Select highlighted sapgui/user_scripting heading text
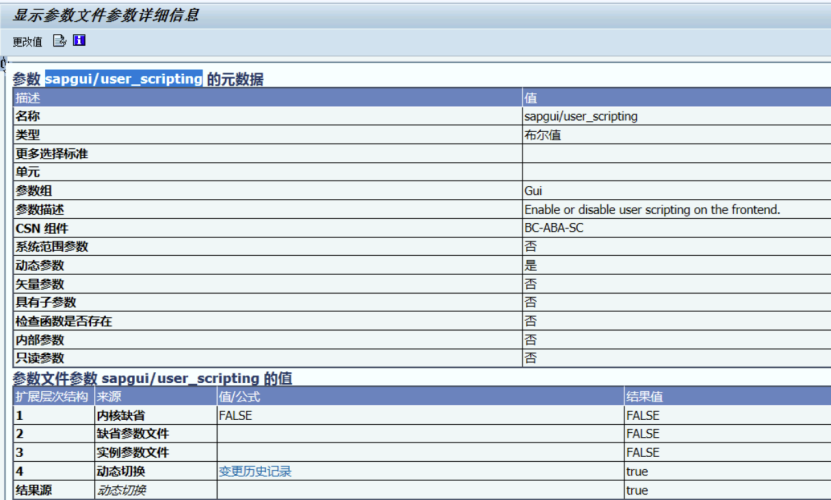 click(123, 79)
